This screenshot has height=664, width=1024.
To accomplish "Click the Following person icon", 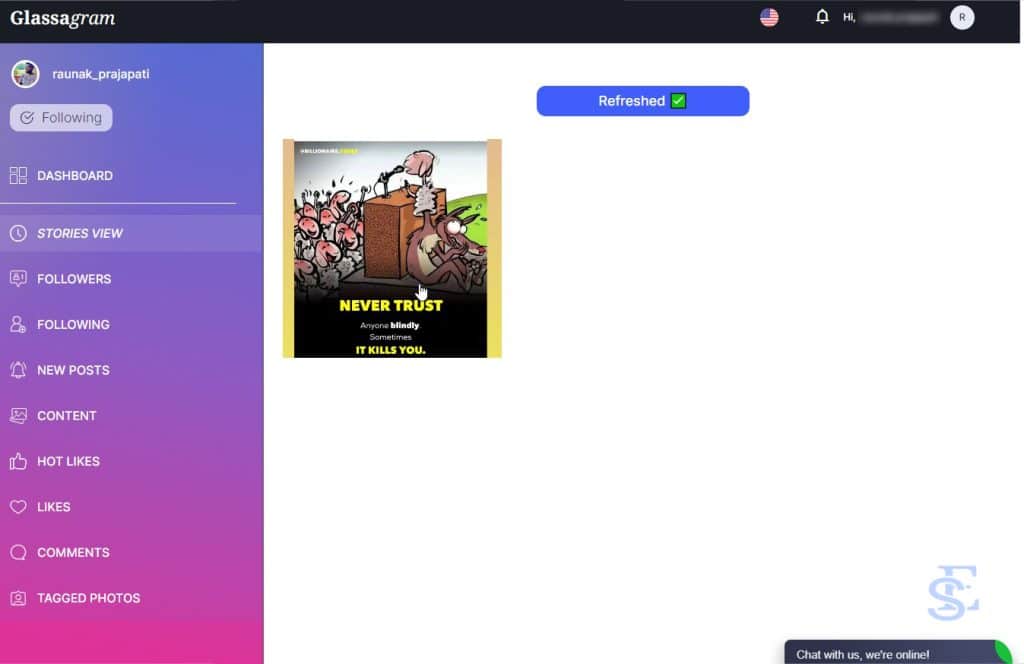I will 18,325.
